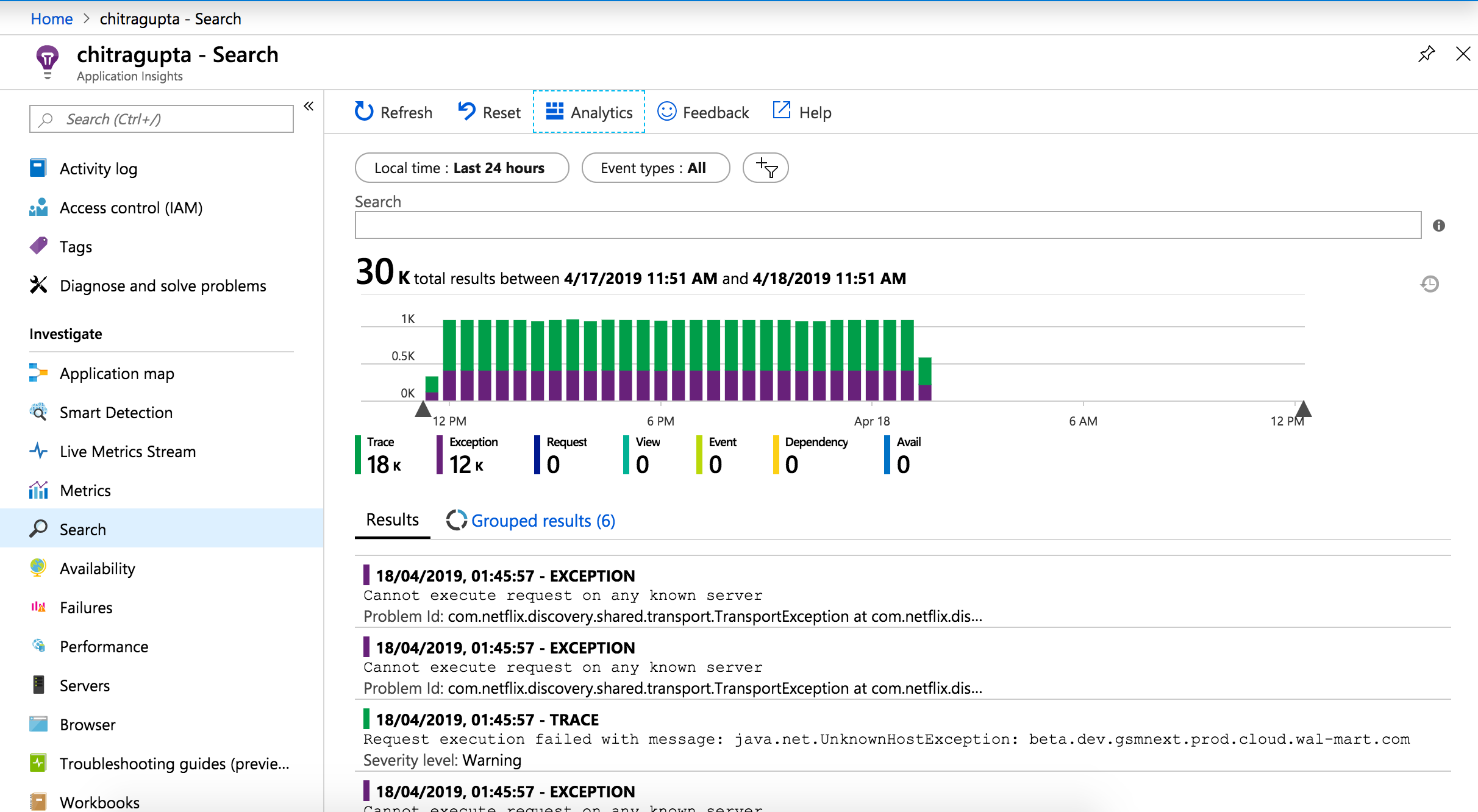Image resolution: width=1478 pixels, height=812 pixels.
Task: Click the sidebar Search (Ctrl+/) field
Action: click(162, 119)
